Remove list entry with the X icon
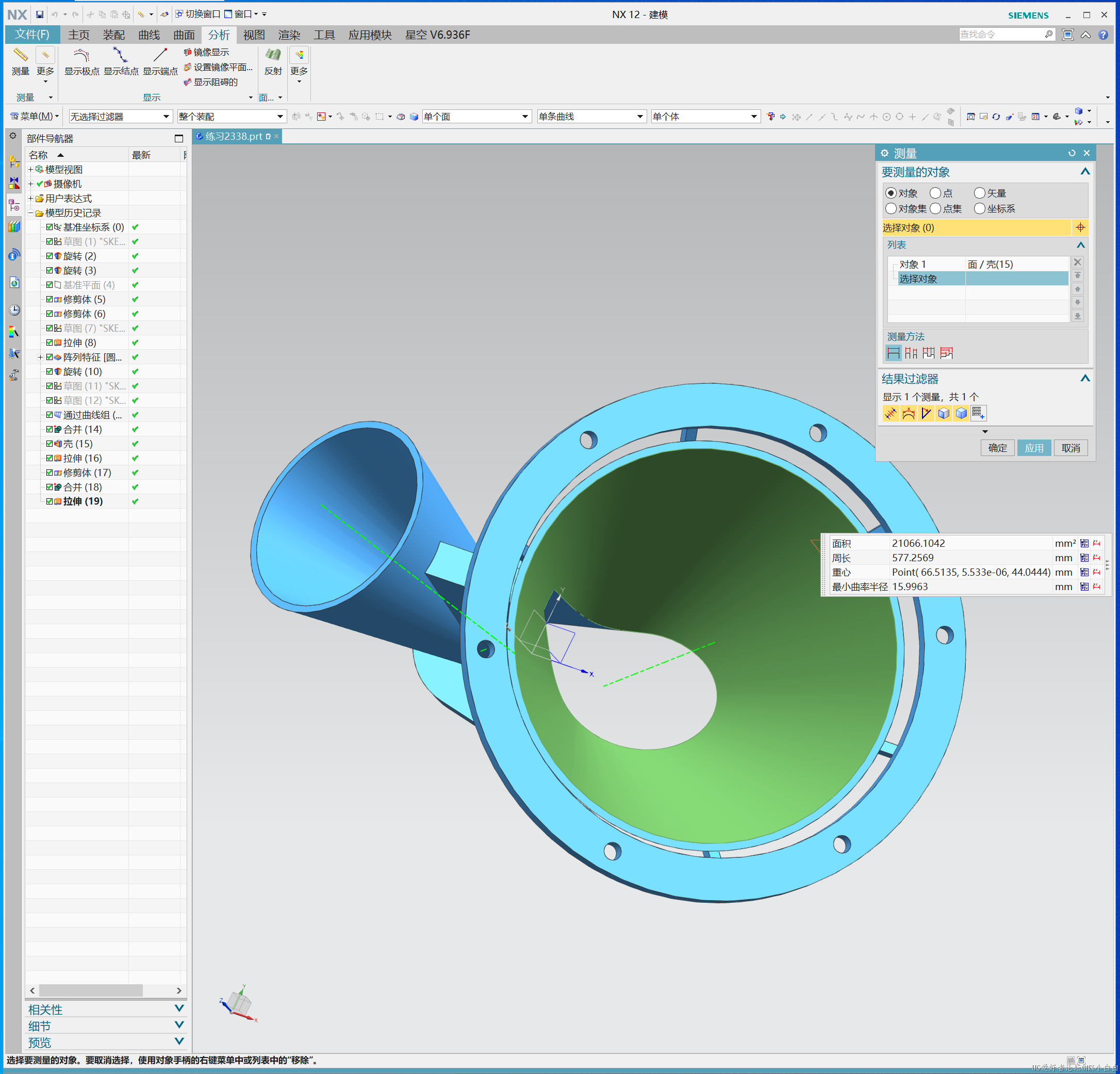The height and width of the screenshot is (1074, 1120). click(1078, 262)
